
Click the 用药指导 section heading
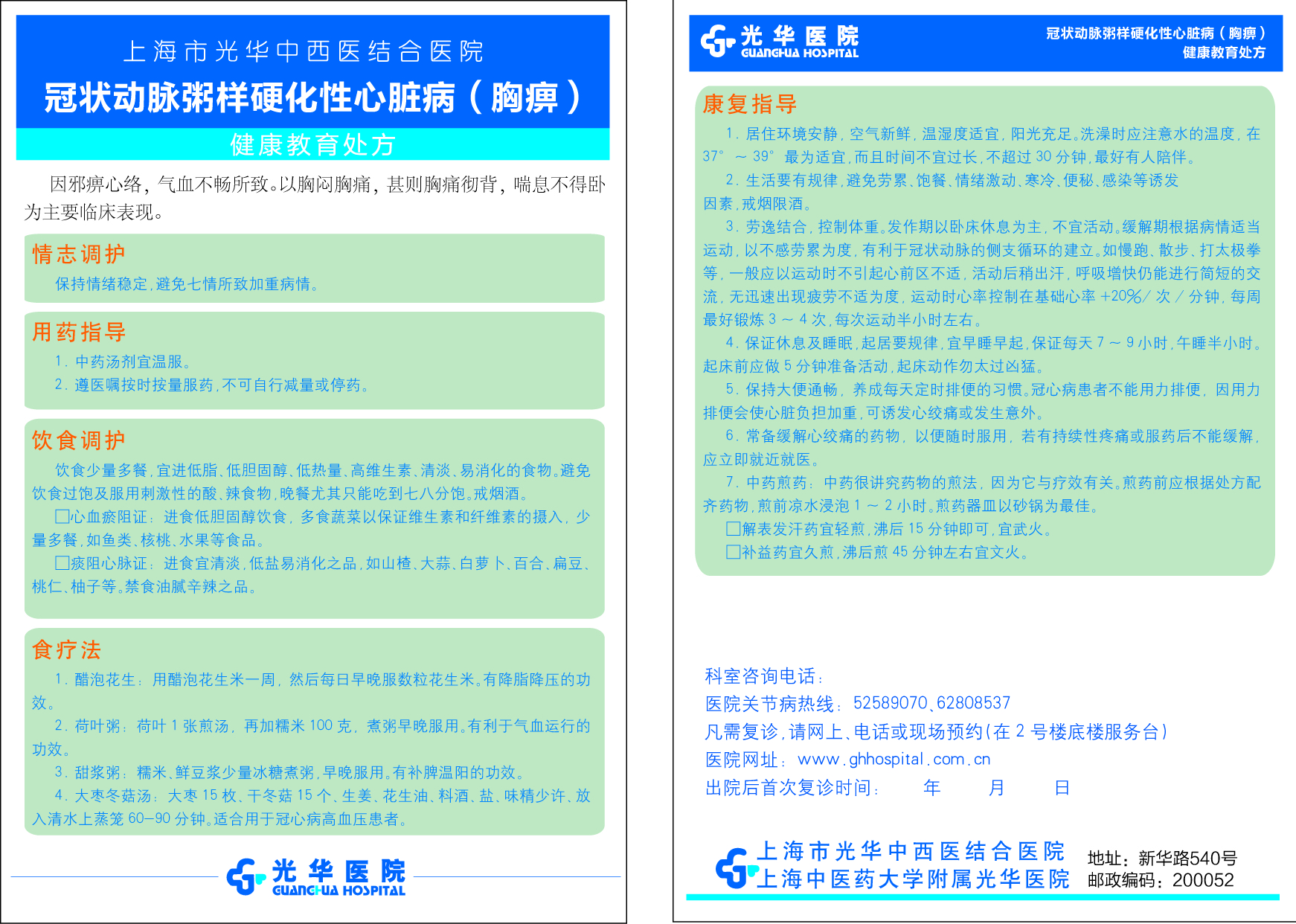coord(79,332)
